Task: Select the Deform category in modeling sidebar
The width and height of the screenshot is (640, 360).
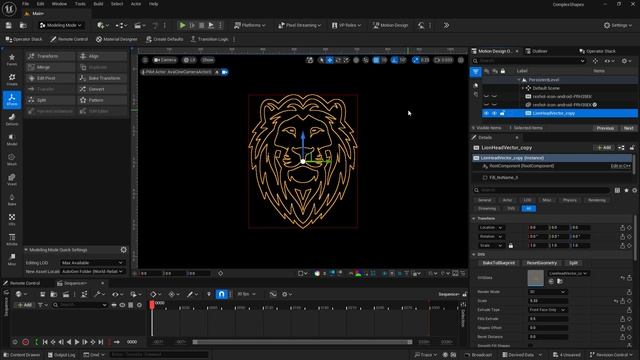Action: (x=12, y=120)
